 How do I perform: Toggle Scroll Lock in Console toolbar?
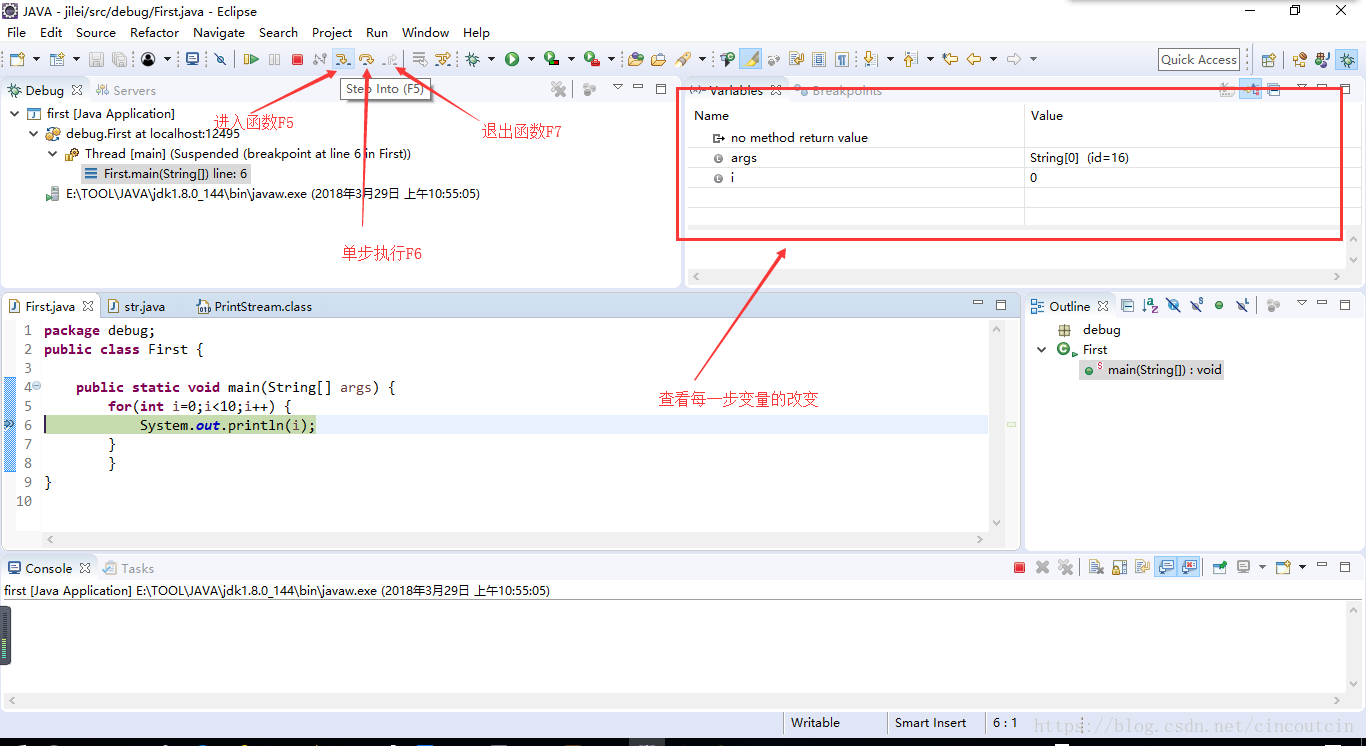(1119, 568)
